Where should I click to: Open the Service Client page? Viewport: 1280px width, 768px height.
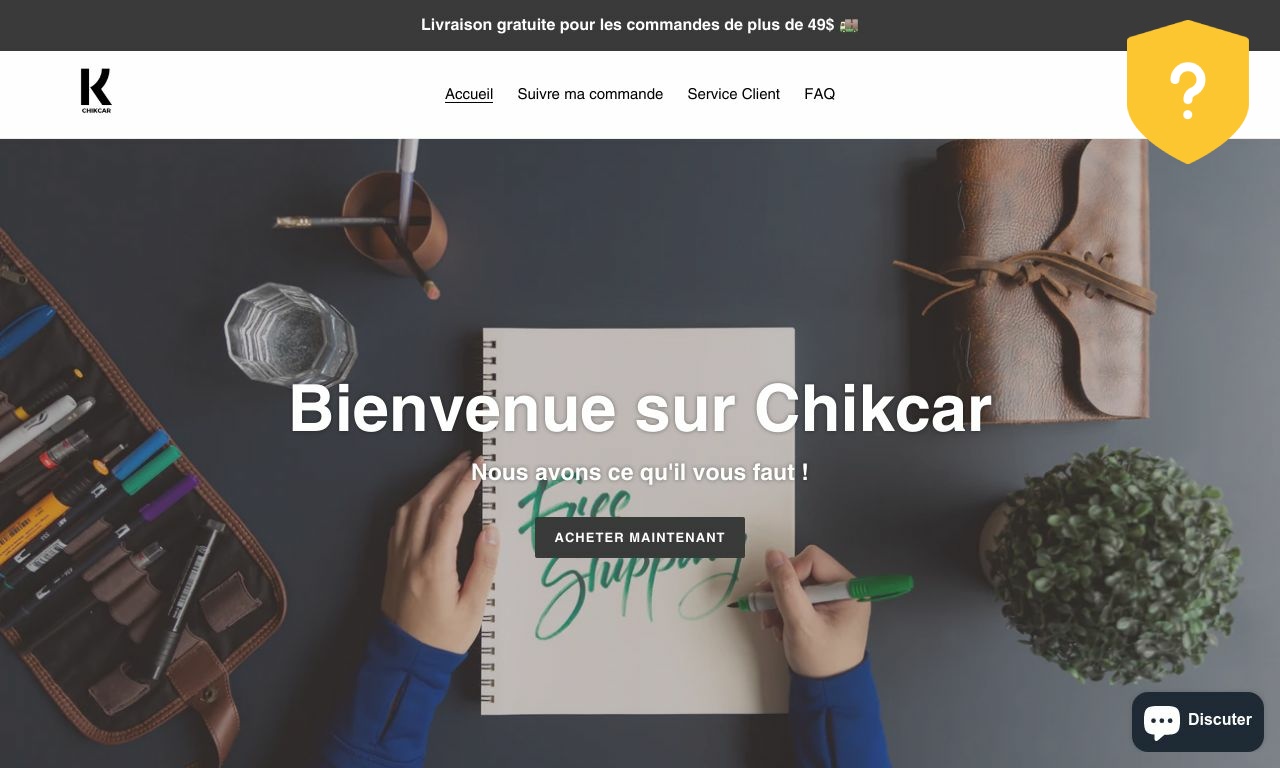pyautogui.click(x=733, y=94)
